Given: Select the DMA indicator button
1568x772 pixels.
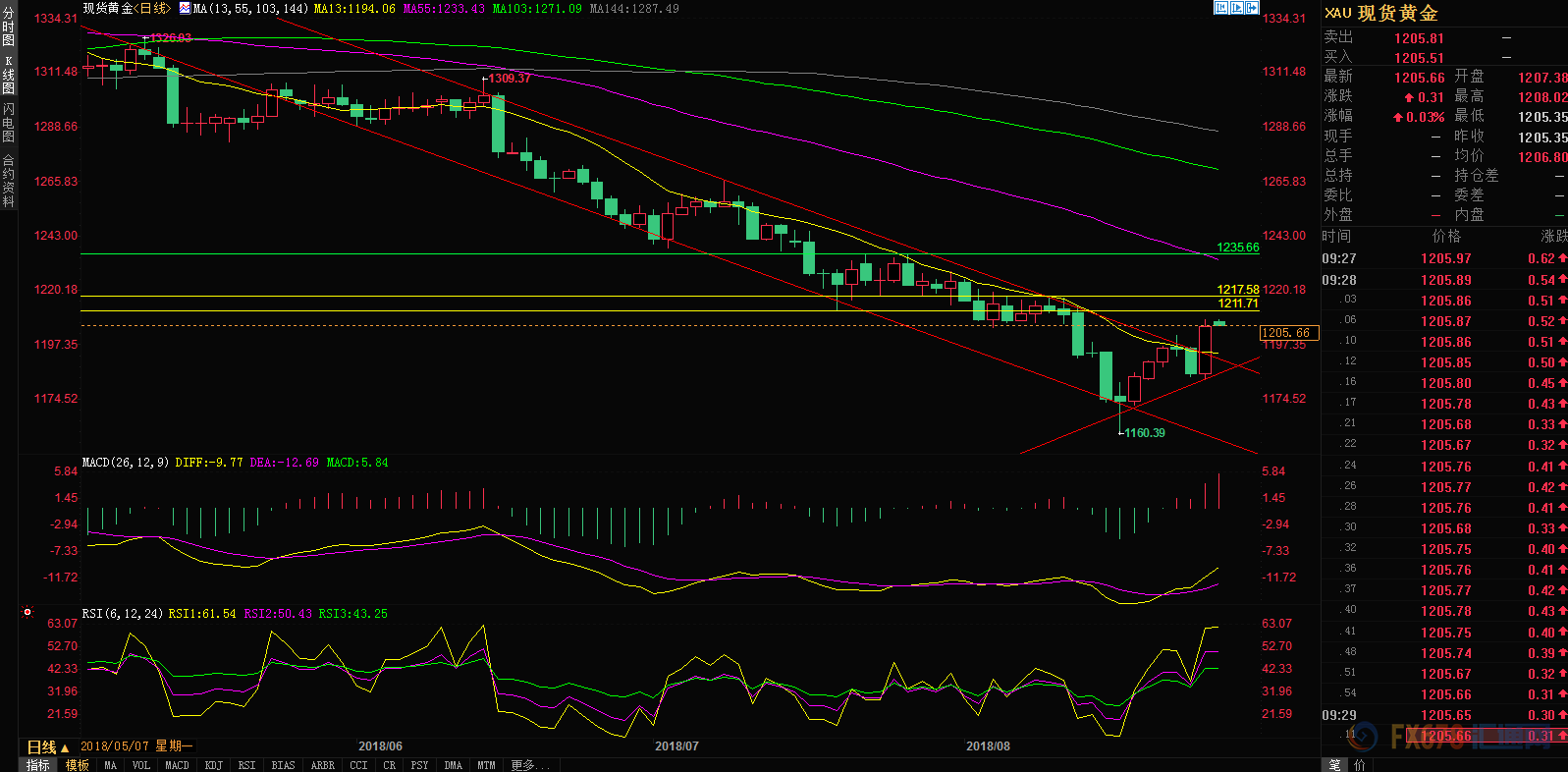Looking at the screenshot, I should point(453,765).
